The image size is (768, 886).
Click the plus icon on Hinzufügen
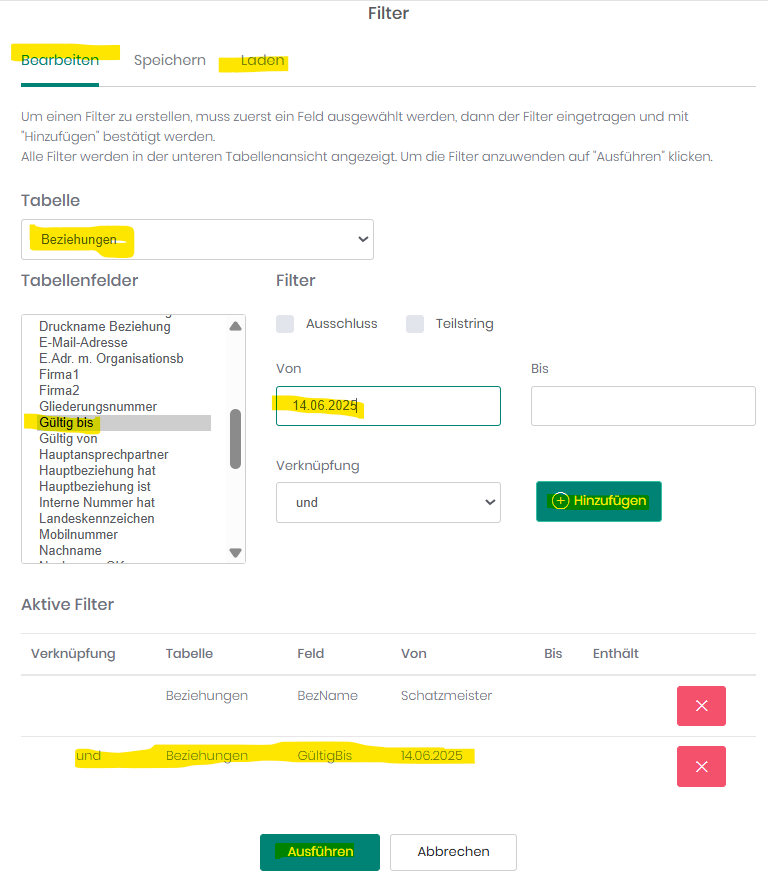coord(559,501)
